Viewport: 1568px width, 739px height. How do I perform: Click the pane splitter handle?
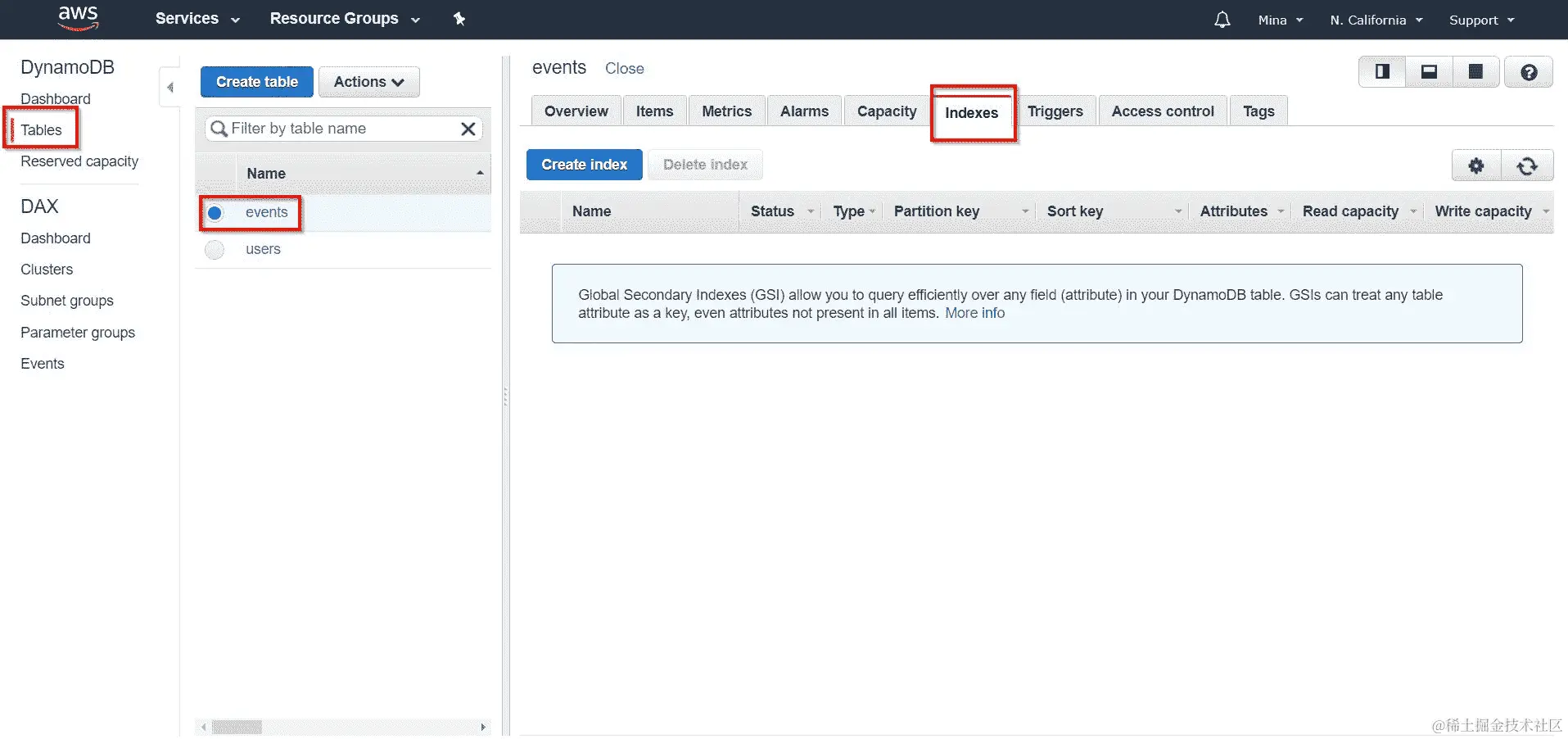point(505,397)
